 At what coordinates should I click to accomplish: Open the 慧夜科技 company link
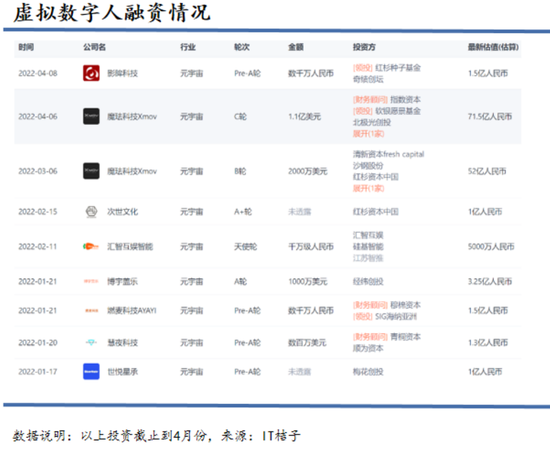[x=122, y=343]
